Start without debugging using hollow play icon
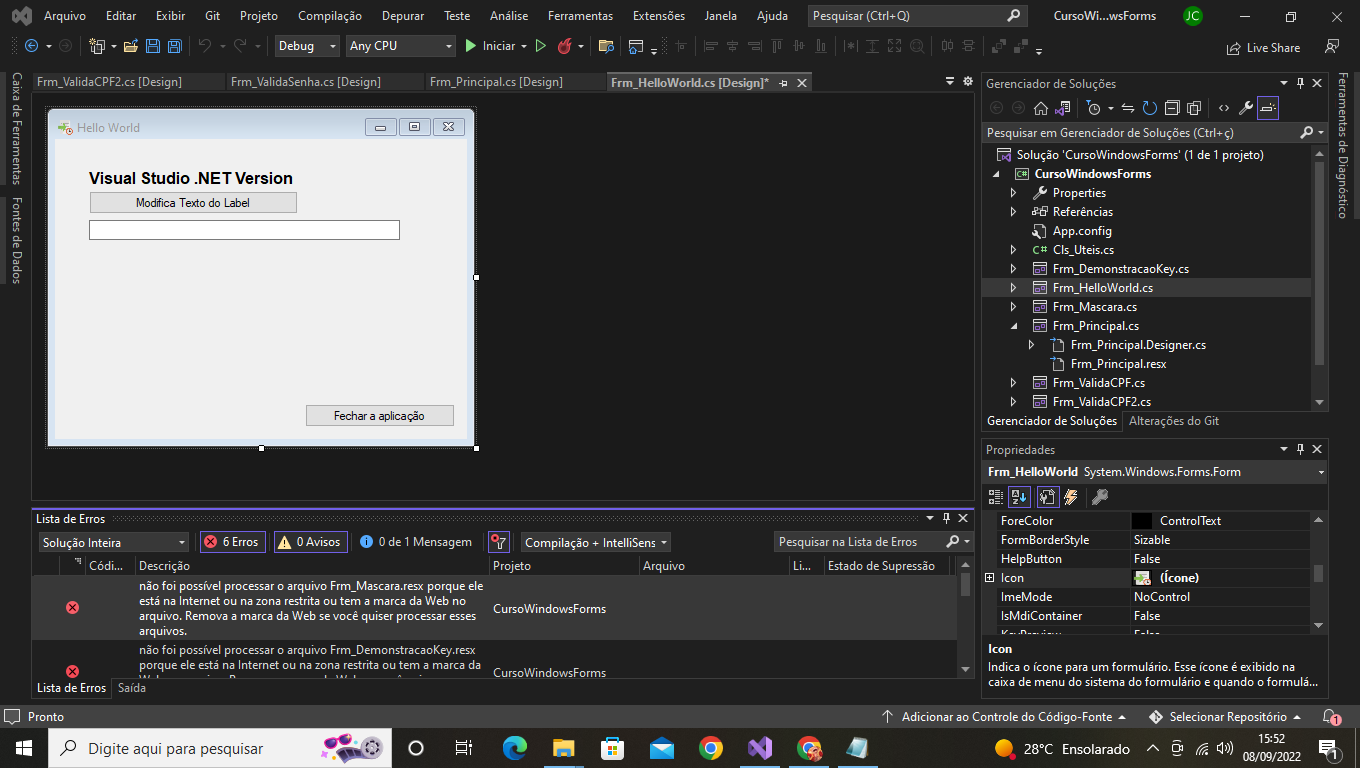Image resolution: width=1360 pixels, height=768 pixels. point(541,46)
